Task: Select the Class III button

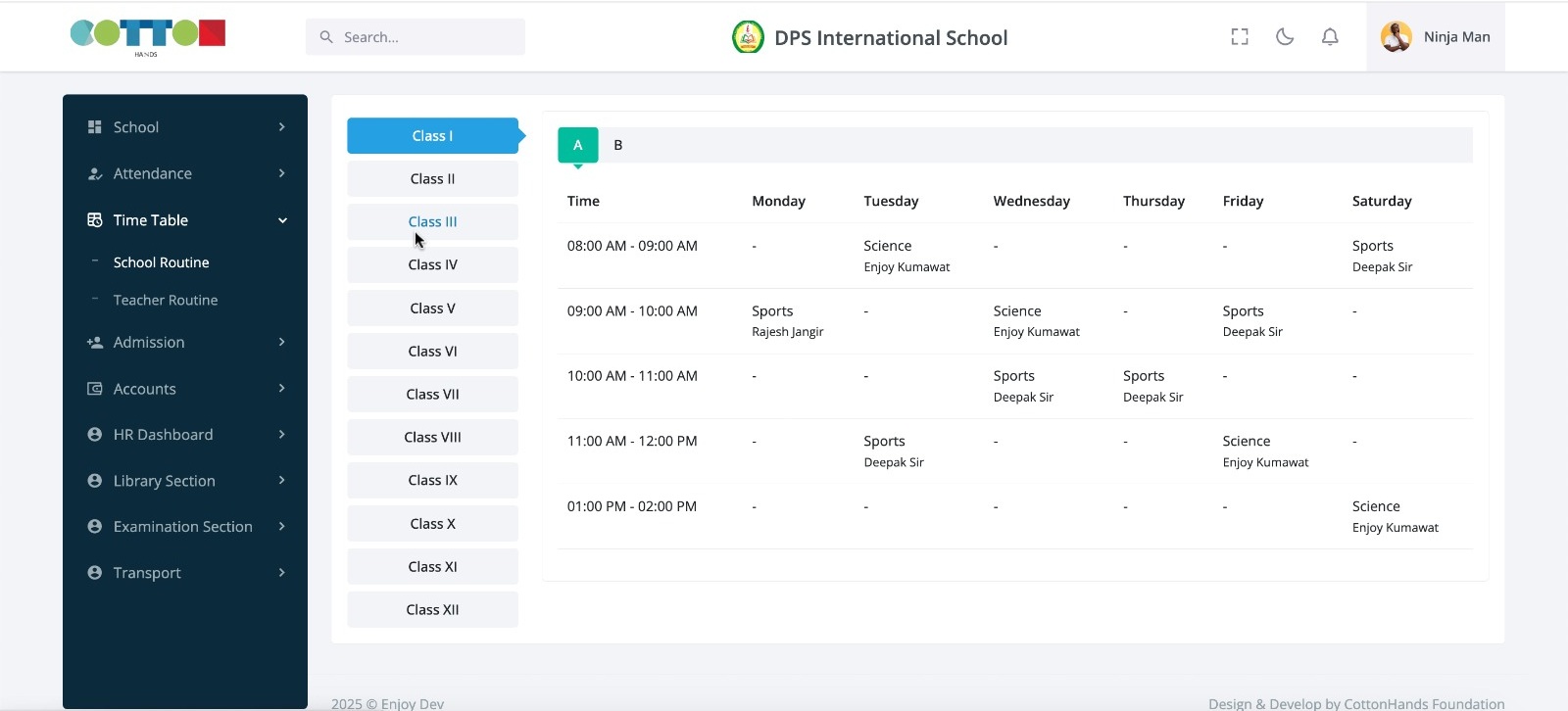Action: (432, 222)
